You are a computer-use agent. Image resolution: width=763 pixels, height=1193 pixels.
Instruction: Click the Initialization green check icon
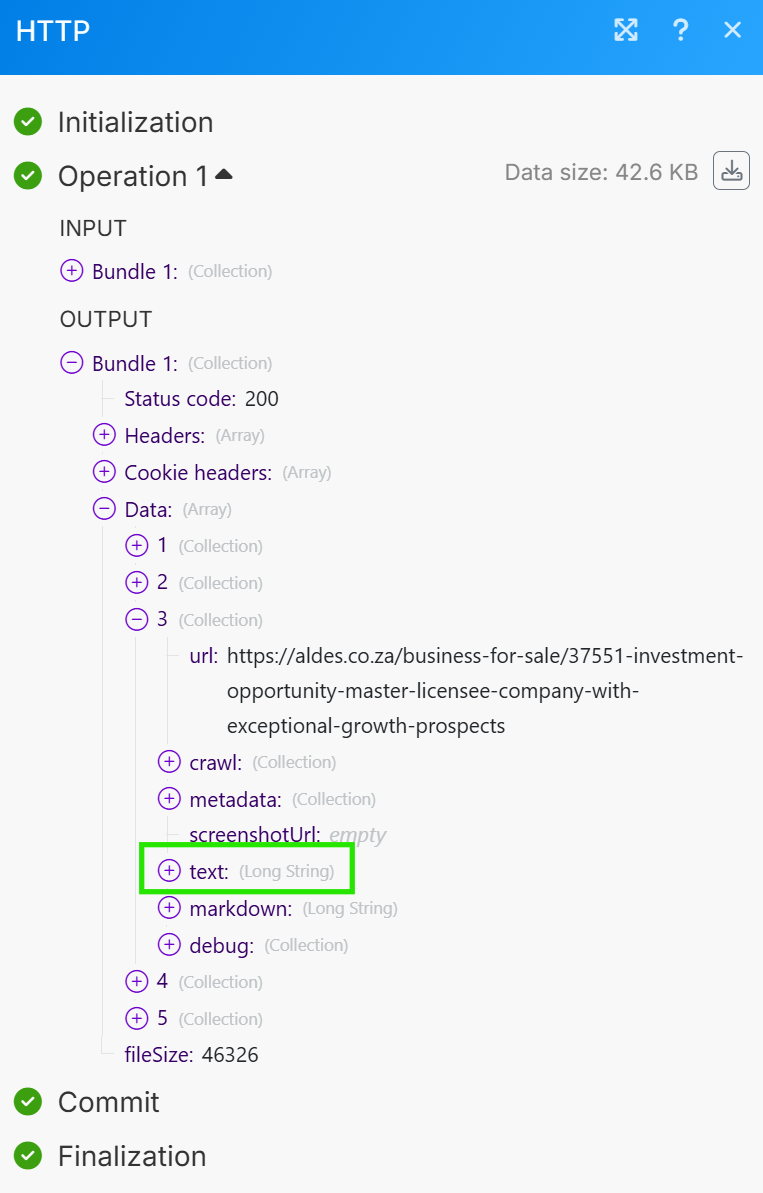tap(28, 122)
